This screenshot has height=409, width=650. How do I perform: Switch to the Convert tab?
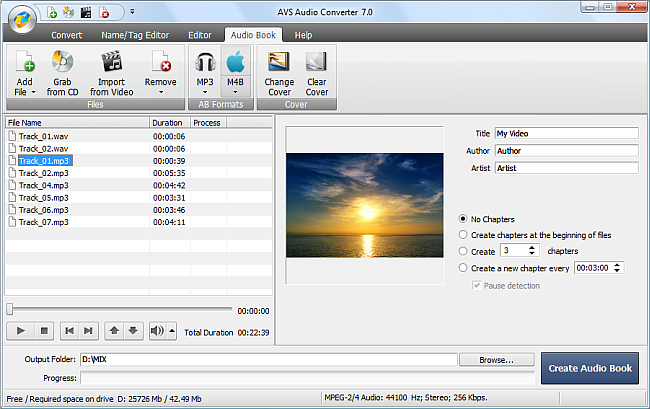point(66,35)
